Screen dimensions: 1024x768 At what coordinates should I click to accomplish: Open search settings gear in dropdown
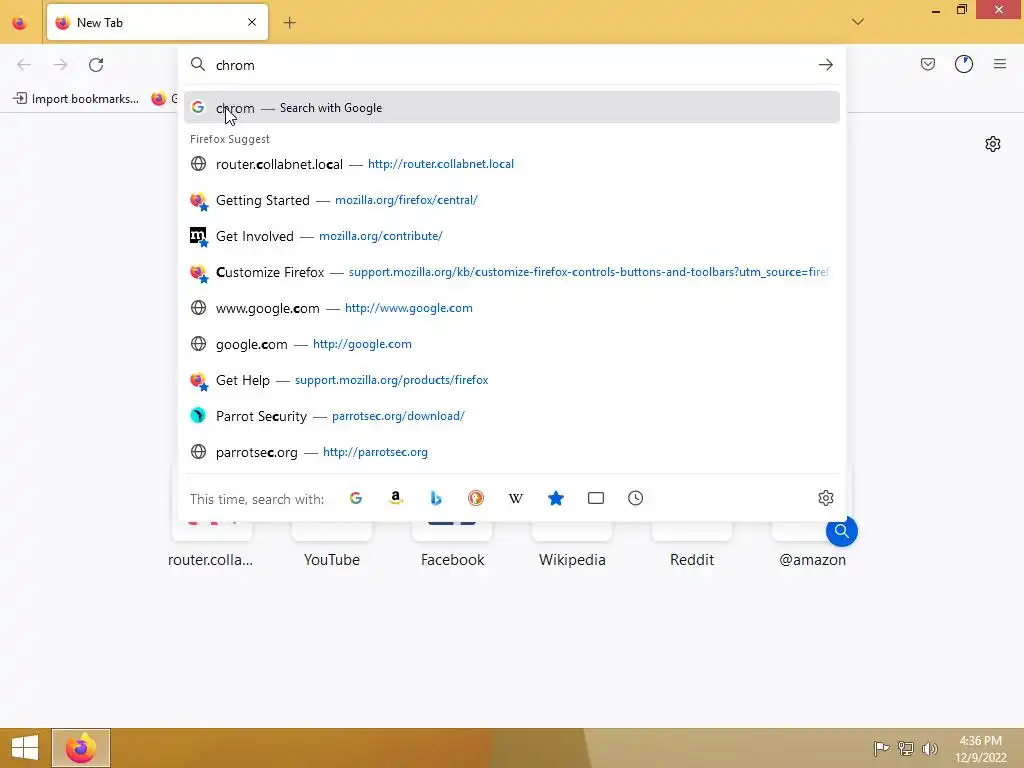point(825,498)
